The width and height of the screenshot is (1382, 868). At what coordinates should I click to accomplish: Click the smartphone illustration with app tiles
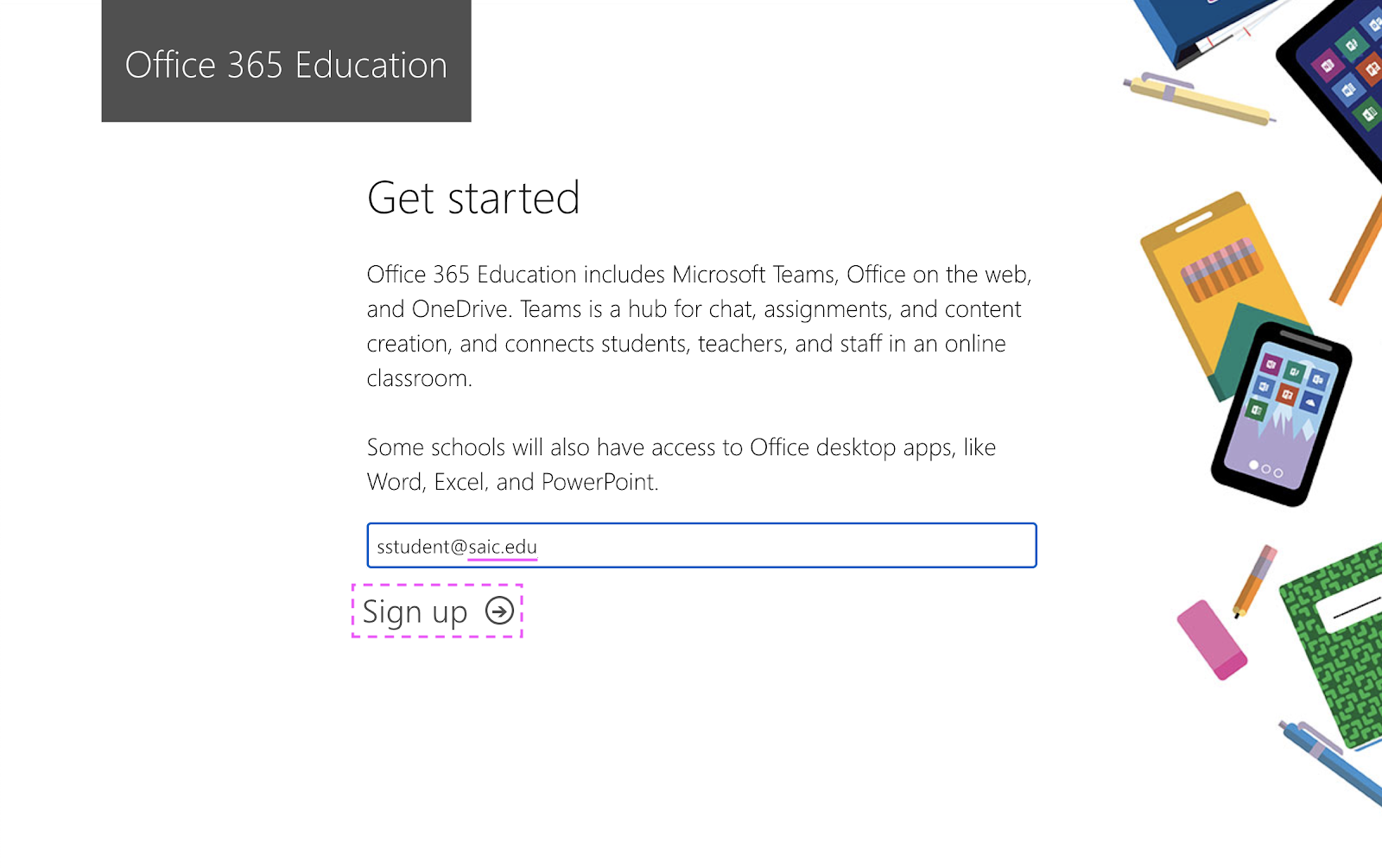(x=1282, y=414)
